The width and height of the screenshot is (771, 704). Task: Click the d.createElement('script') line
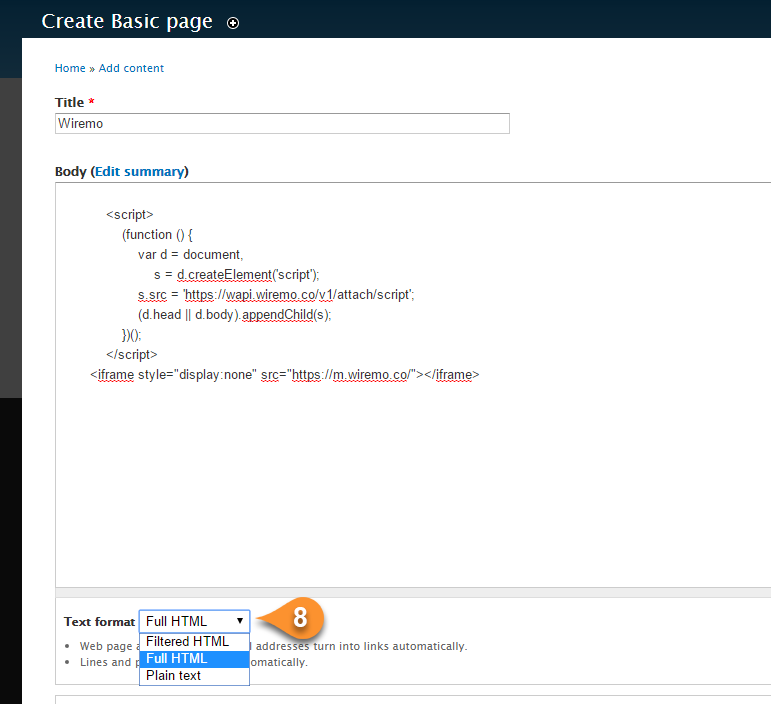(x=237, y=275)
